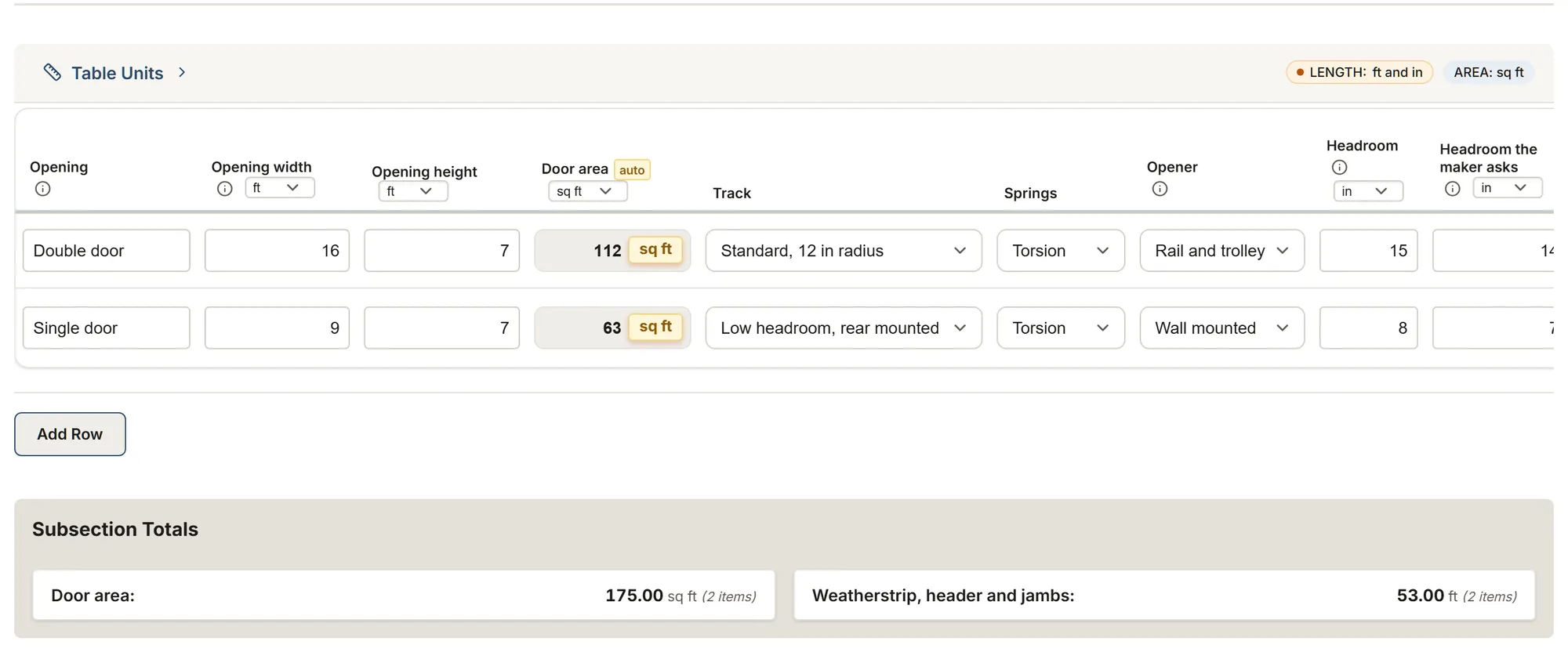Open info icon under Opening column header

(43, 189)
